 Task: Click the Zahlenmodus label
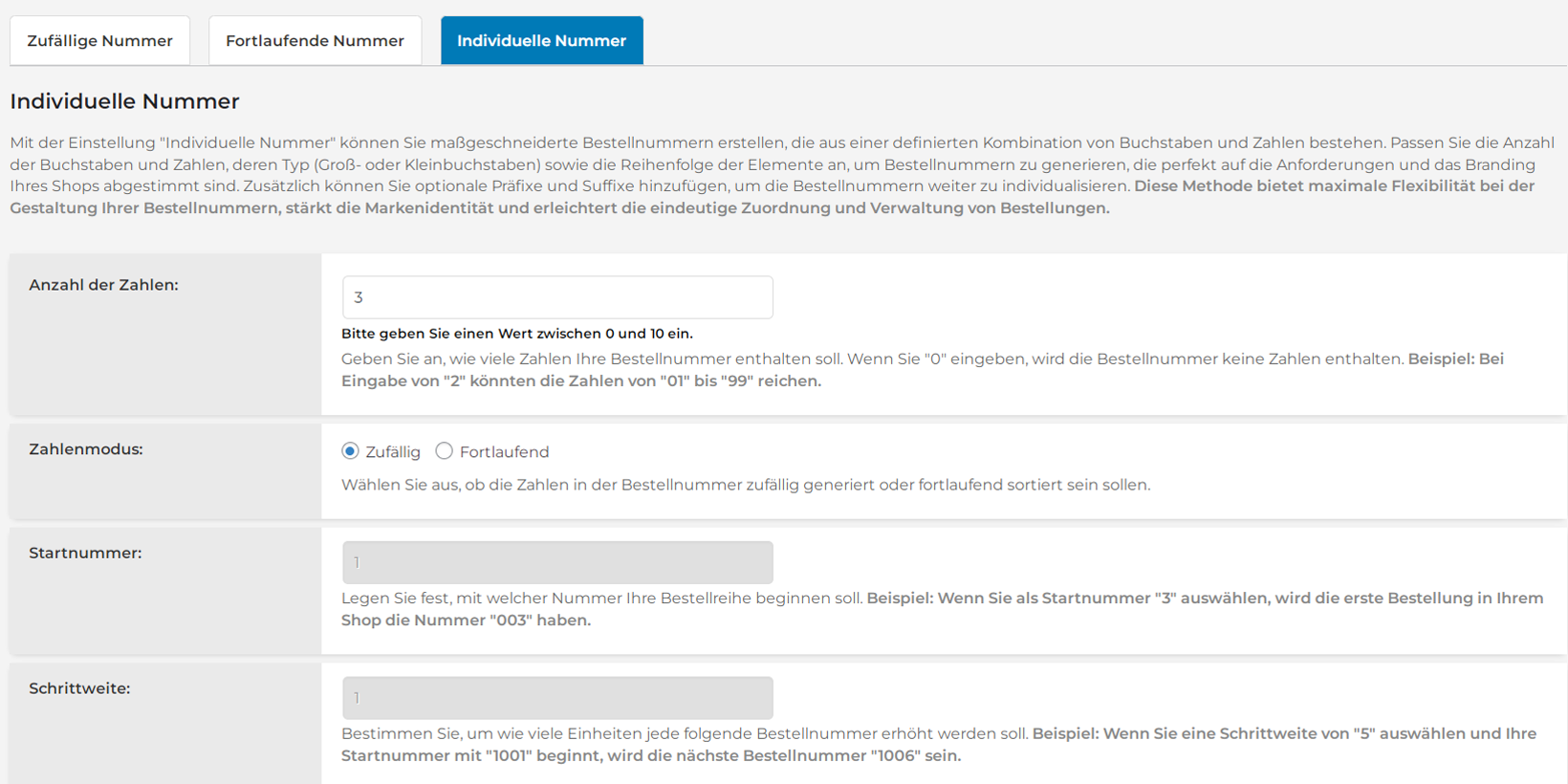coord(86,449)
